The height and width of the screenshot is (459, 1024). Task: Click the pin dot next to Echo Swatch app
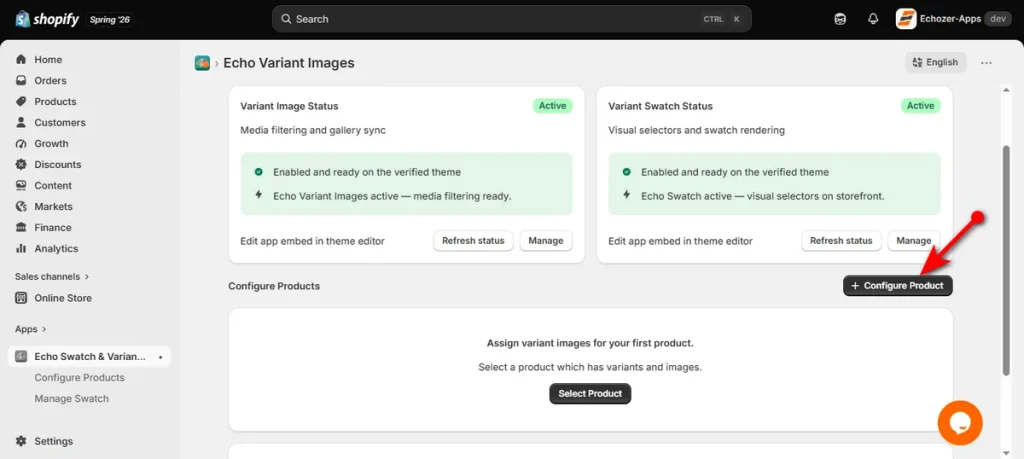coord(160,357)
